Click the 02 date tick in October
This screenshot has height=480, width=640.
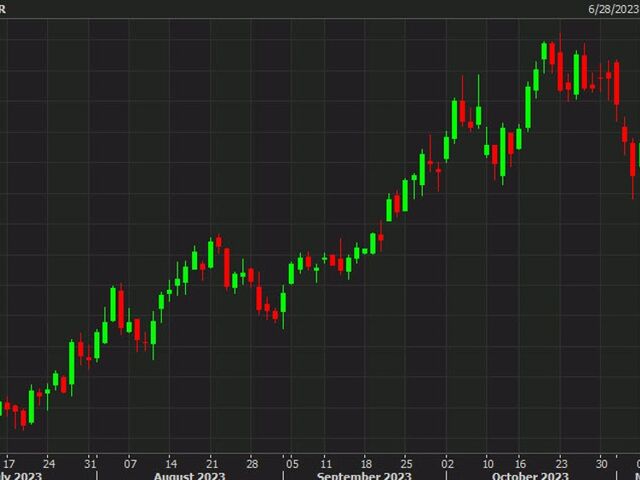[447, 463]
